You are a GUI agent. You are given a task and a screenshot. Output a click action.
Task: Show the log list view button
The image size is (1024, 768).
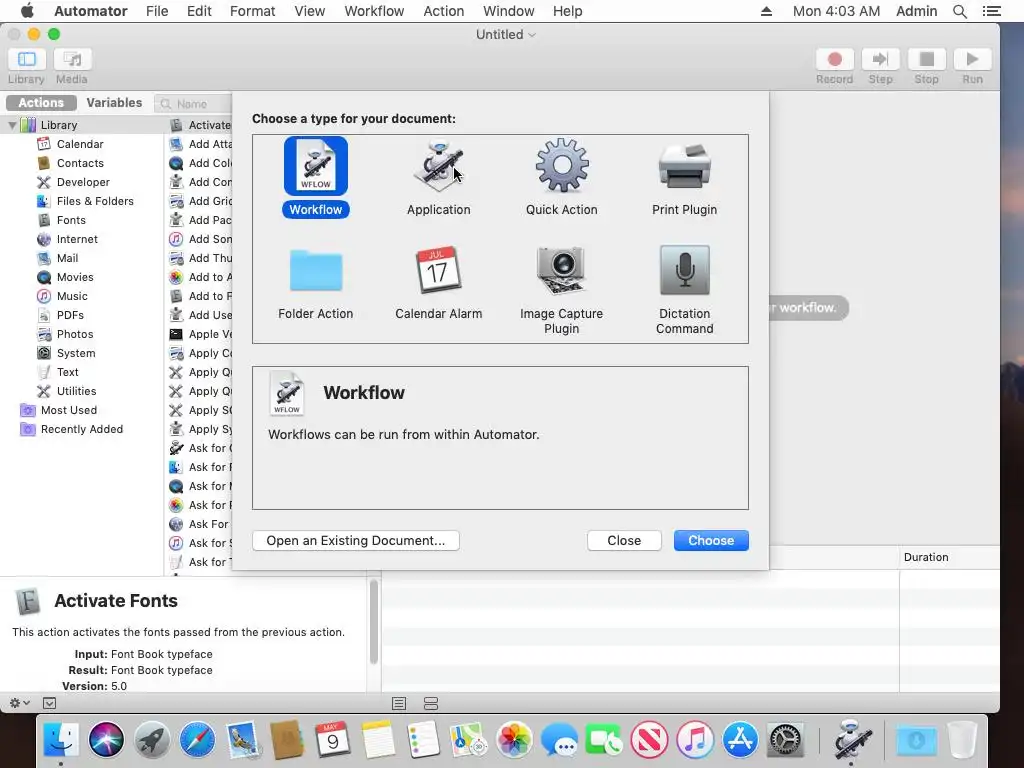point(399,703)
